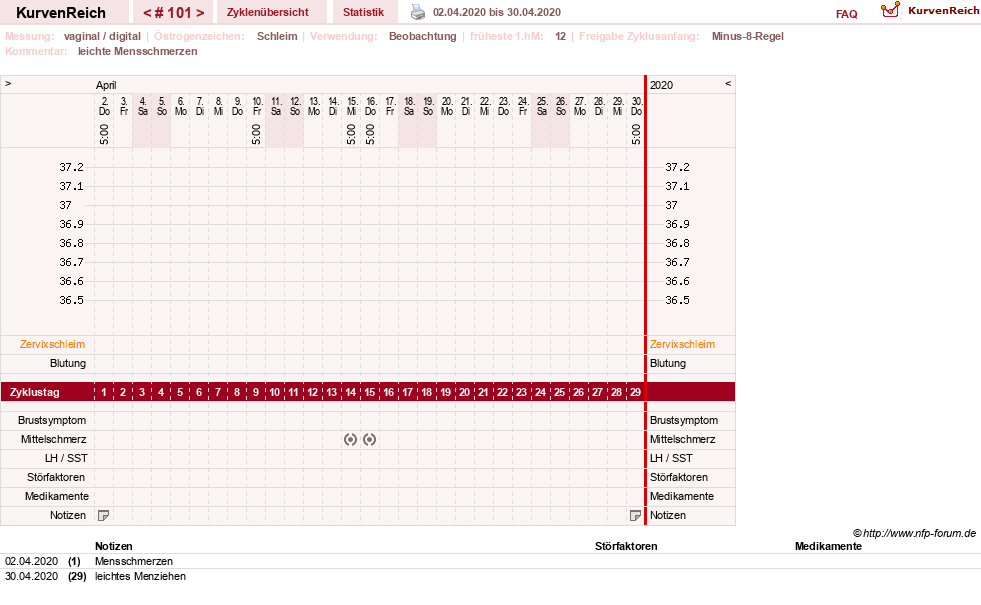Screen dimensions: 981x605
Task: Open the FAQ link
Action: click(846, 14)
